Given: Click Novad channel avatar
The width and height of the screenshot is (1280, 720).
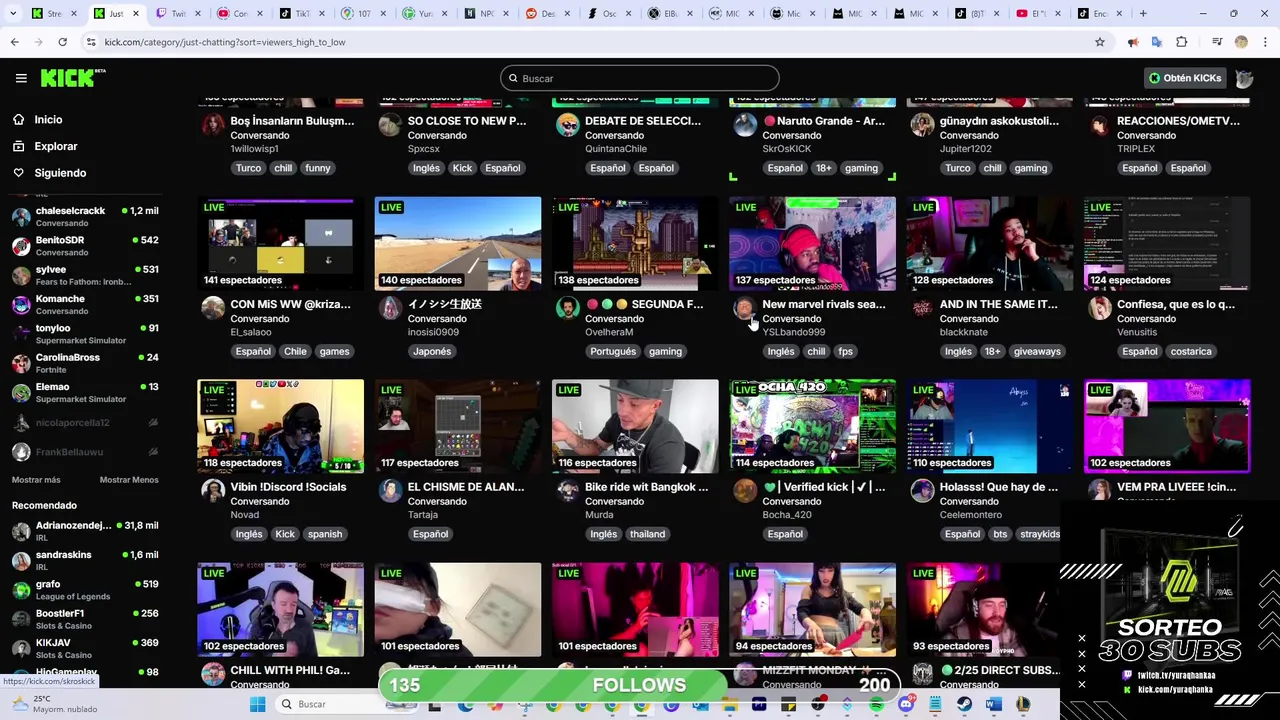Looking at the screenshot, I should click(213, 491).
